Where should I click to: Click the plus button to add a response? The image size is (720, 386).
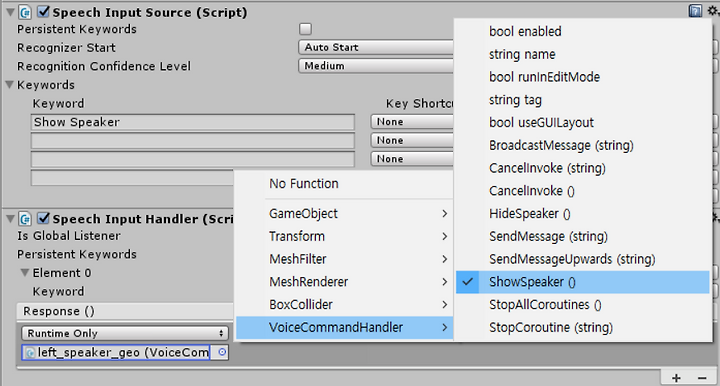pos(676,378)
